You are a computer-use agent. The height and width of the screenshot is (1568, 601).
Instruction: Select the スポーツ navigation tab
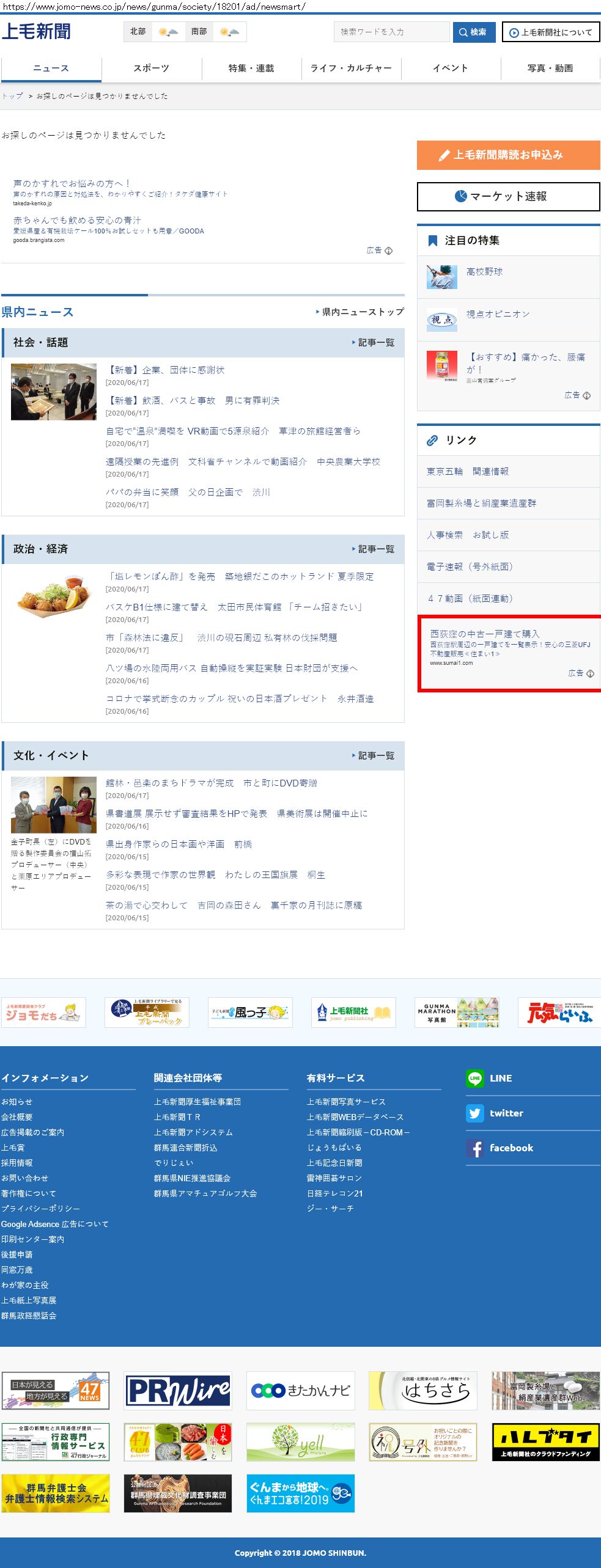pyautogui.click(x=151, y=68)
